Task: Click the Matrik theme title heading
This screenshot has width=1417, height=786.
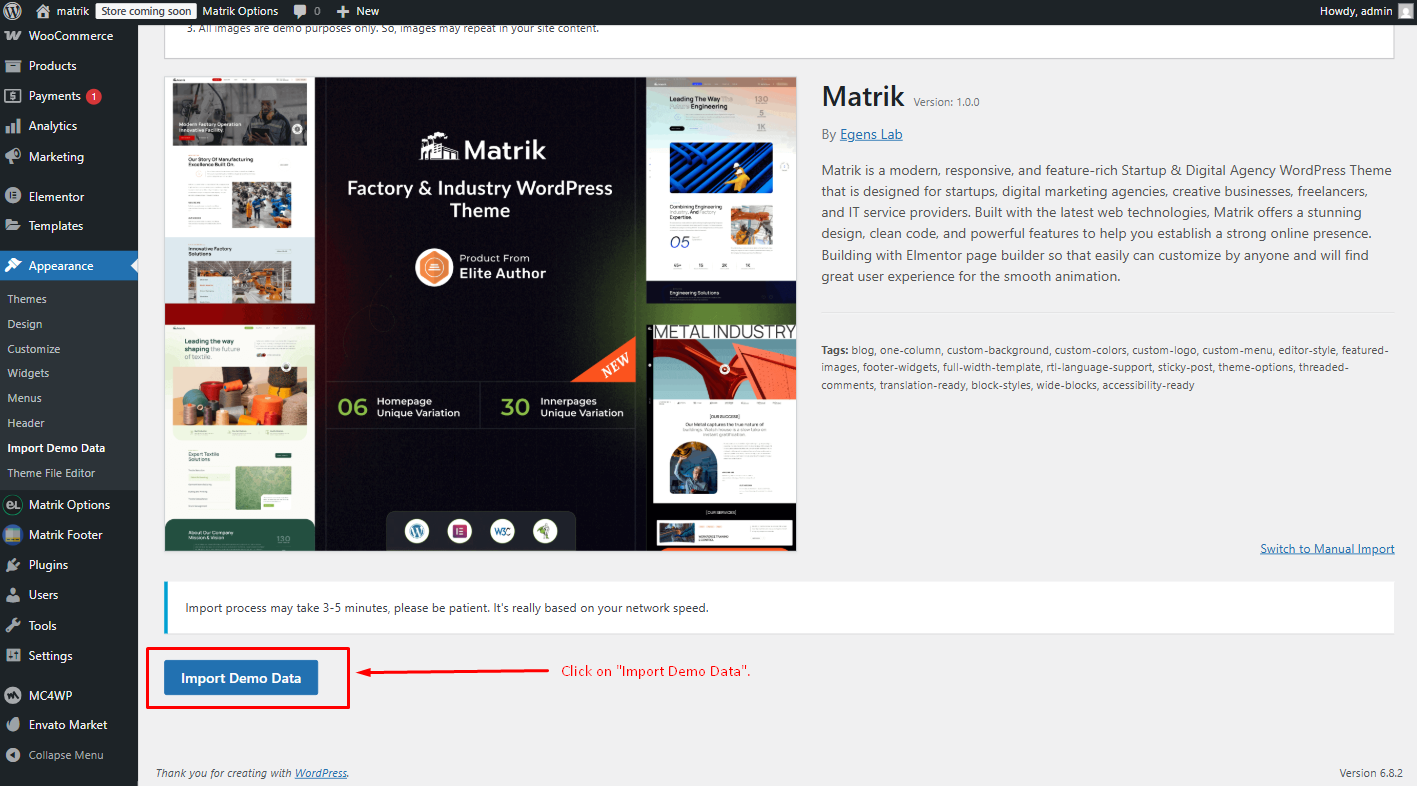Action: 863,97
